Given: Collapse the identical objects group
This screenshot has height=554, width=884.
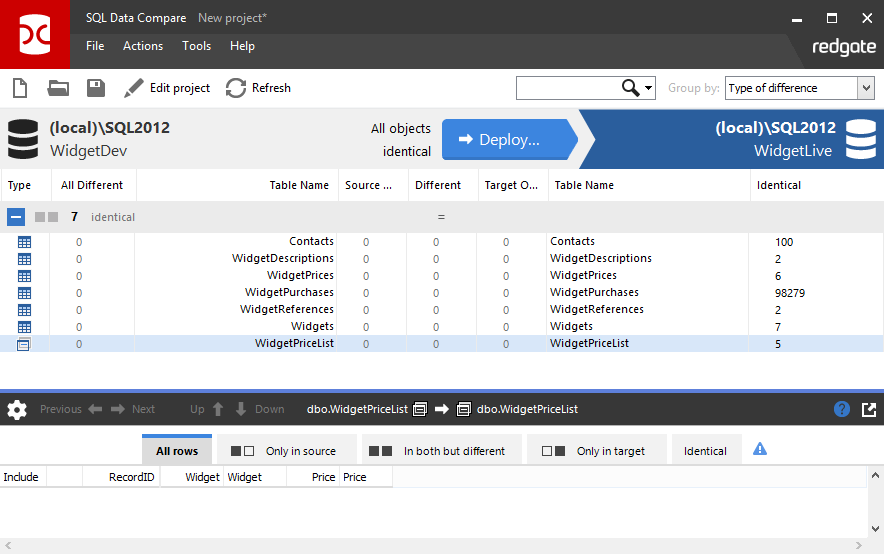Looking at the screenshot, I should click(x=17, y=217).
